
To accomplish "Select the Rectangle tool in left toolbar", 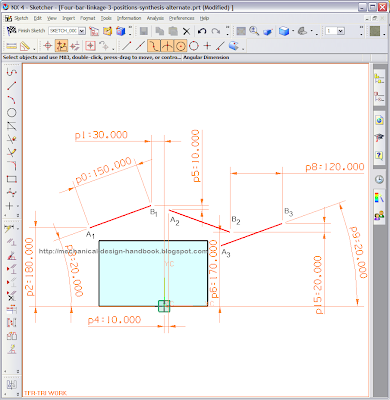I will [x=12, y=179].
